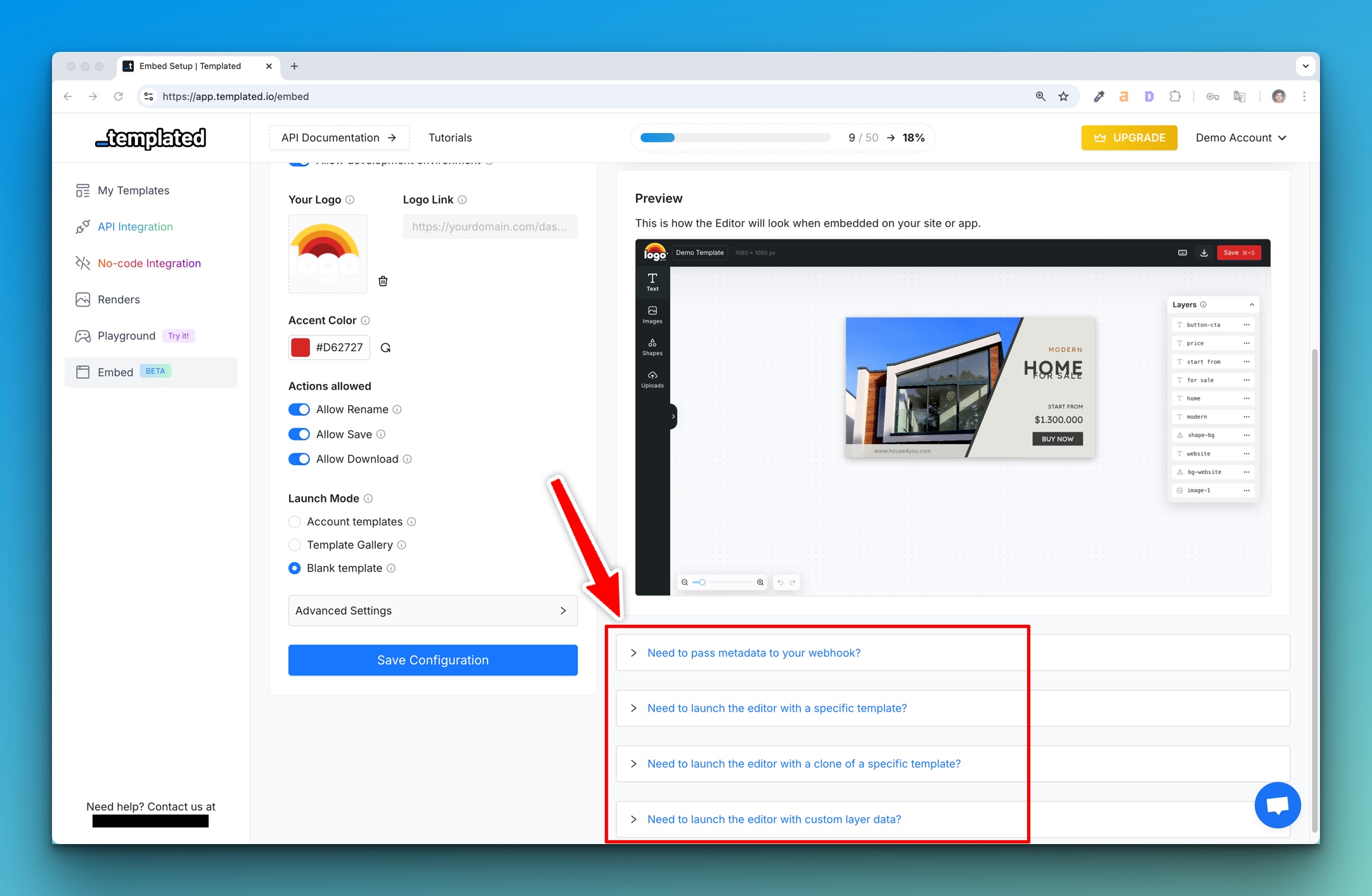Click options dots for button-cta layer
This screenshot has width=1372, height=896.
(1246, 325)
